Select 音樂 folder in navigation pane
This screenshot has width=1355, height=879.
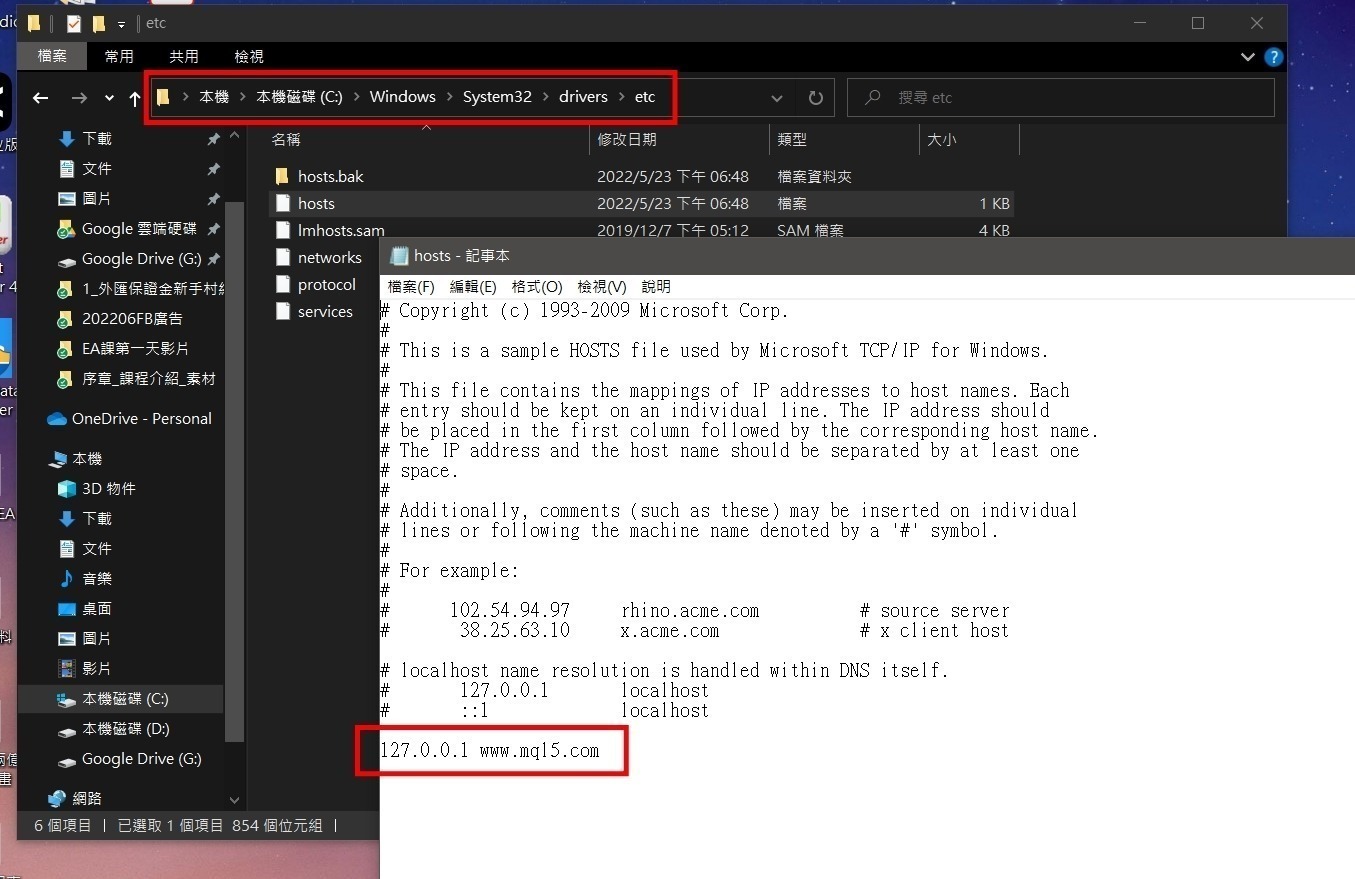pos(96,578)
